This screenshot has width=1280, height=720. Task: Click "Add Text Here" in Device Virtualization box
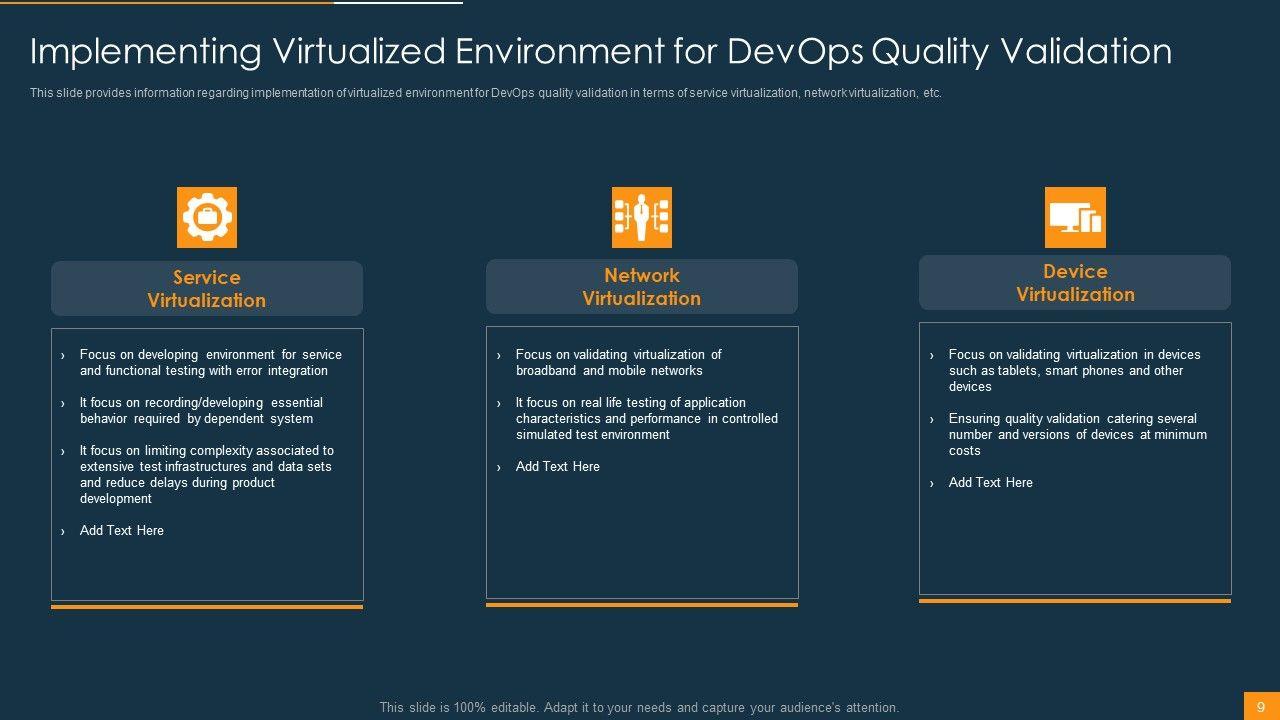[991, 483]
